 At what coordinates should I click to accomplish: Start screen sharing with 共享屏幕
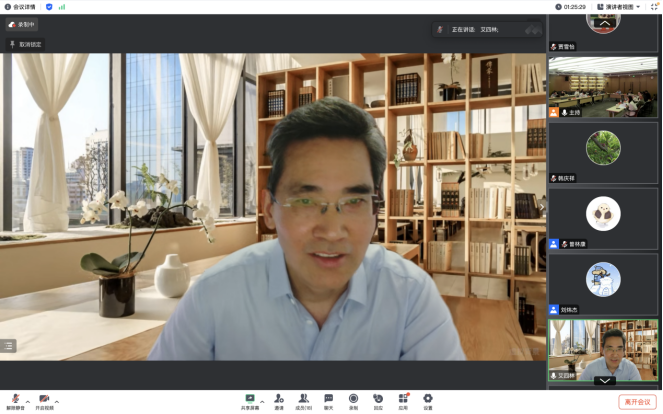pos(249,401)
